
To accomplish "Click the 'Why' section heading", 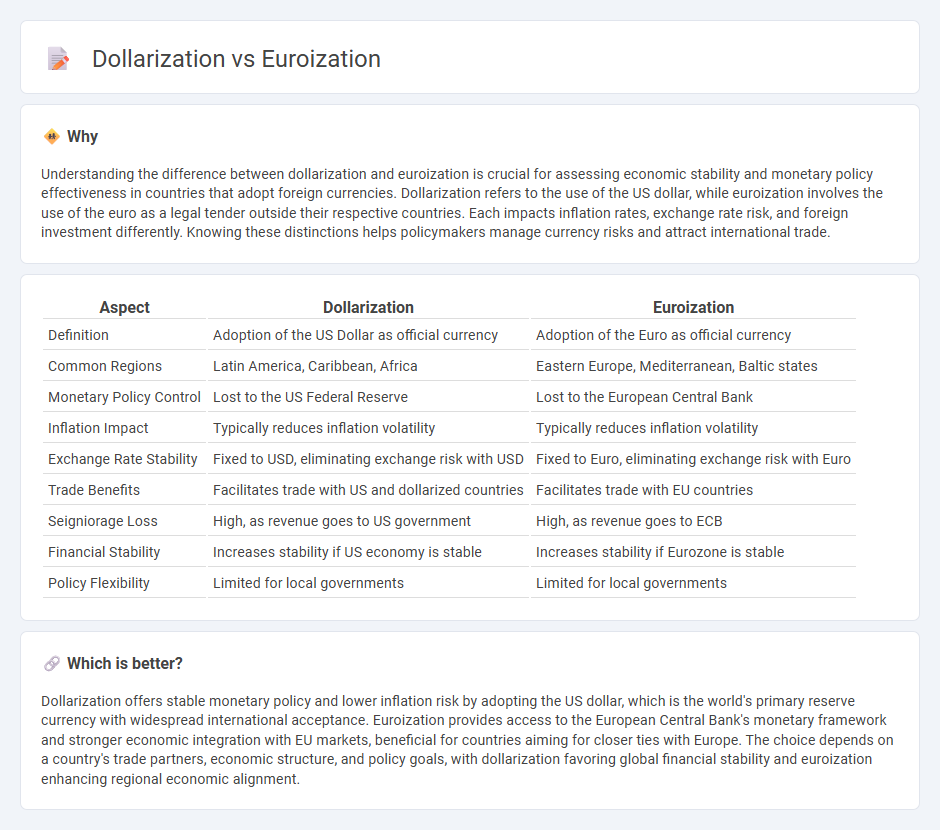I will click(x=82, y=137).
